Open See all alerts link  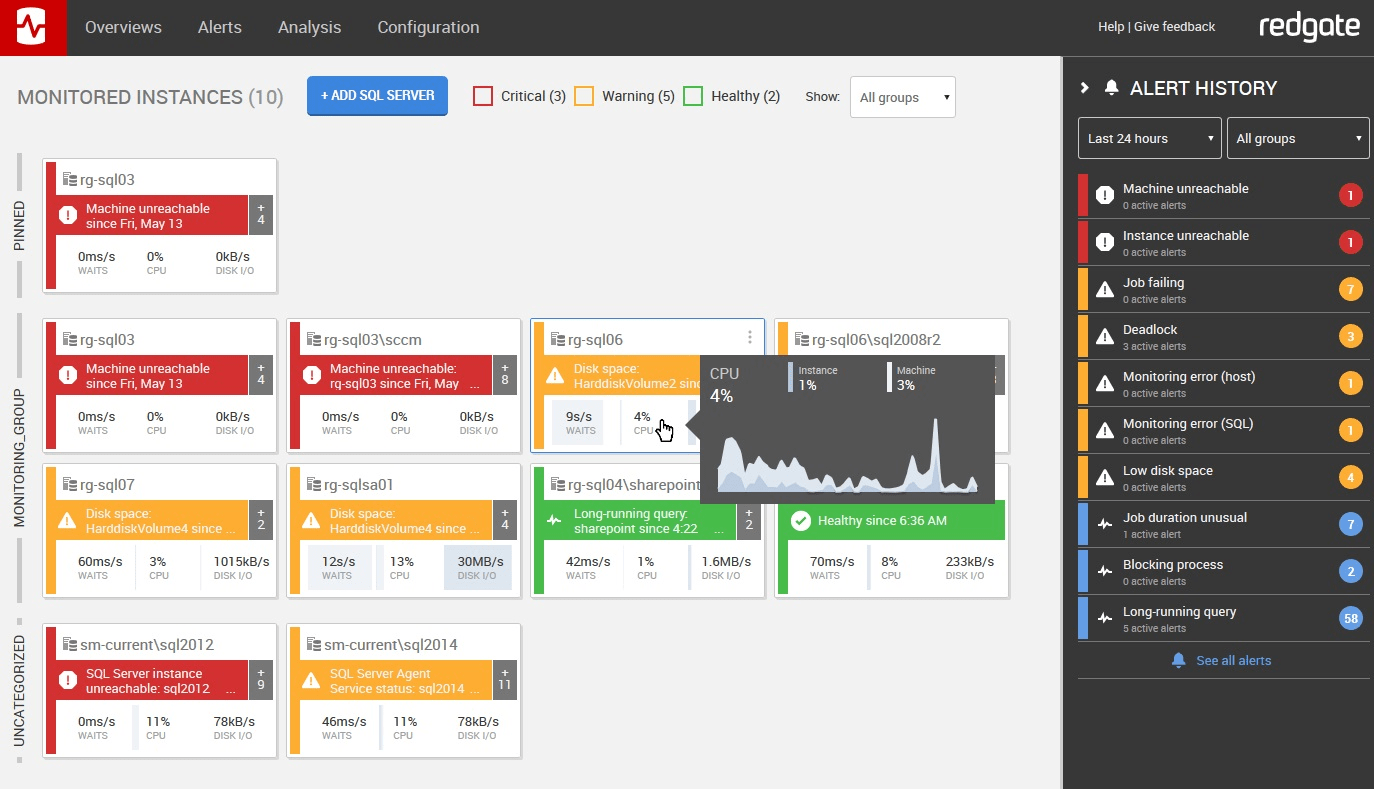[x=1222, y=660]
